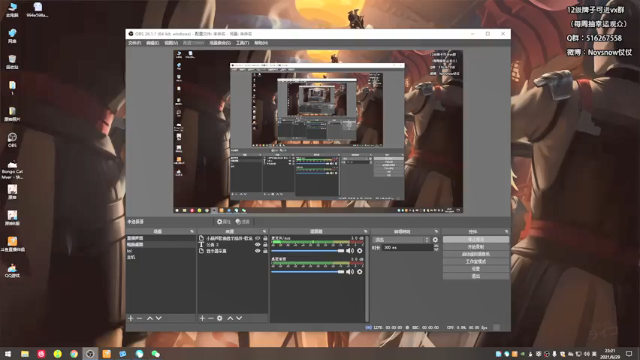Select the Bongo Cat Mver desktop icon
Viewport: 640px width, 360px height.
pyautogui.click(x=12, y=170)
